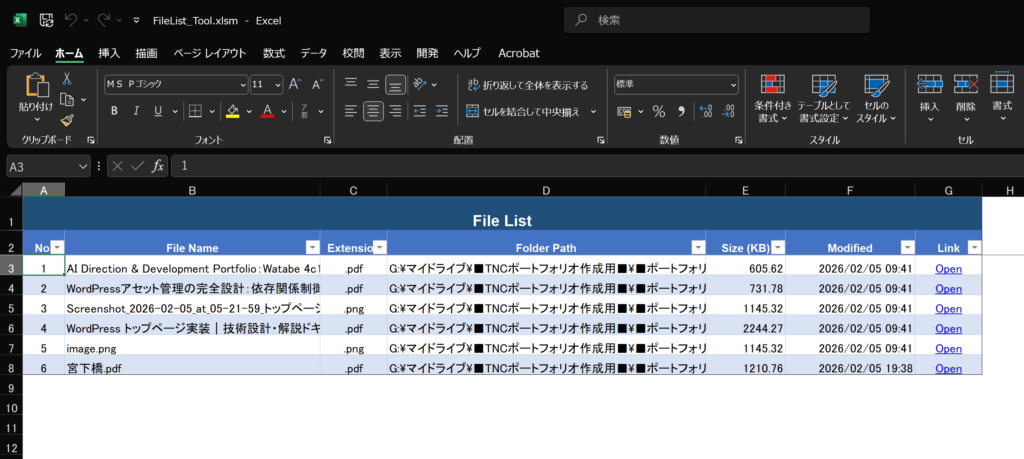The width and height of the screenshot is (1024, 459).
Task: Open 条件付き書式 conditional formatting
Action: [772, 97]
